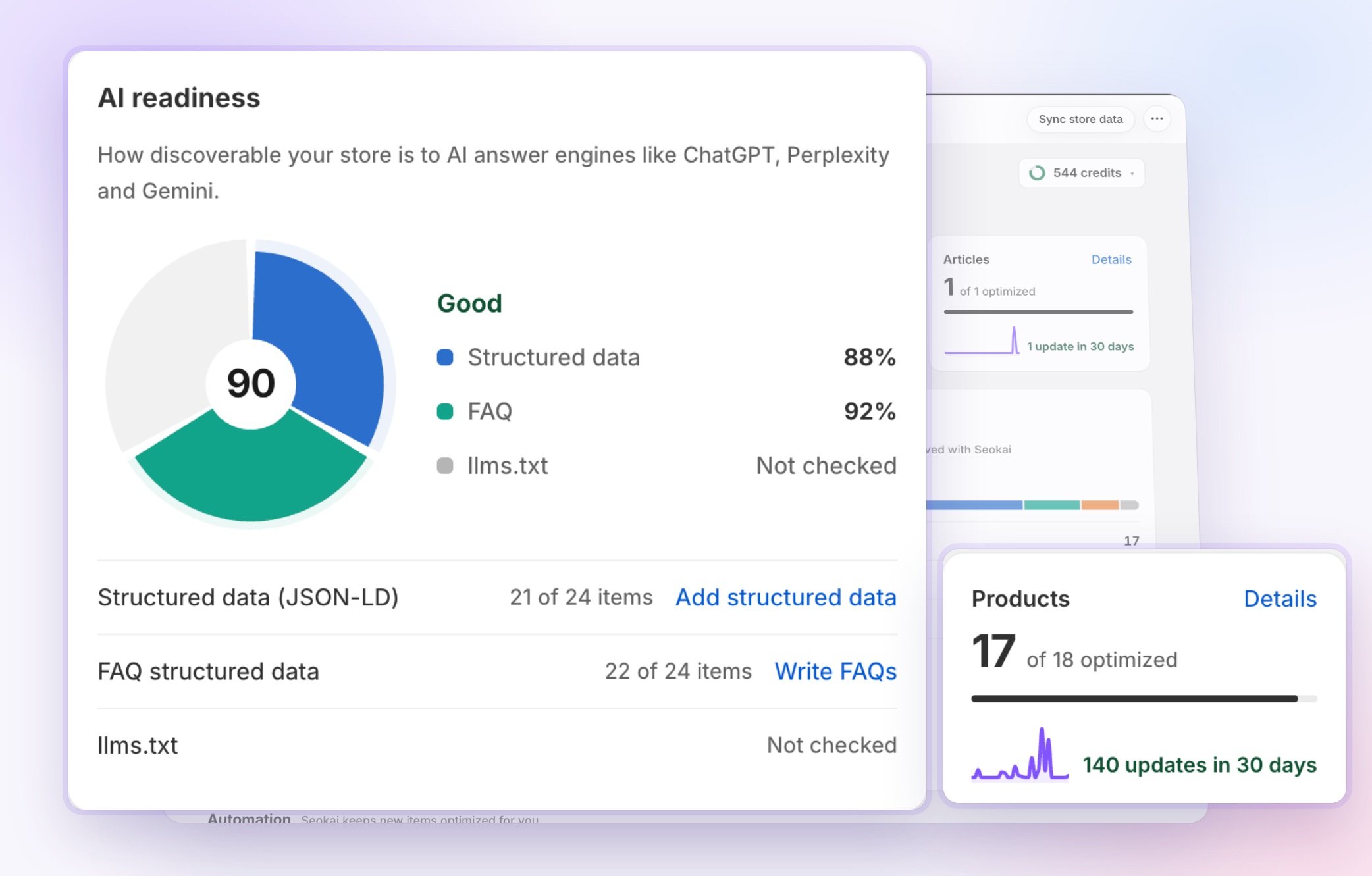Click the Articles optimized progress bar
The width and height of the screenshot is (1372, 876).
pyautogui.click(x=1038, y=312)
